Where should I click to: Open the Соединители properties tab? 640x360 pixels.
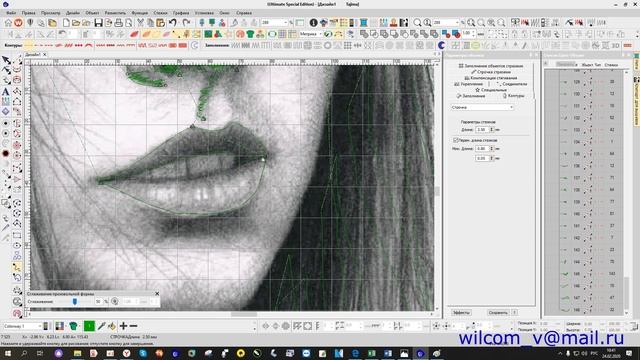click(x=512, y=84)
